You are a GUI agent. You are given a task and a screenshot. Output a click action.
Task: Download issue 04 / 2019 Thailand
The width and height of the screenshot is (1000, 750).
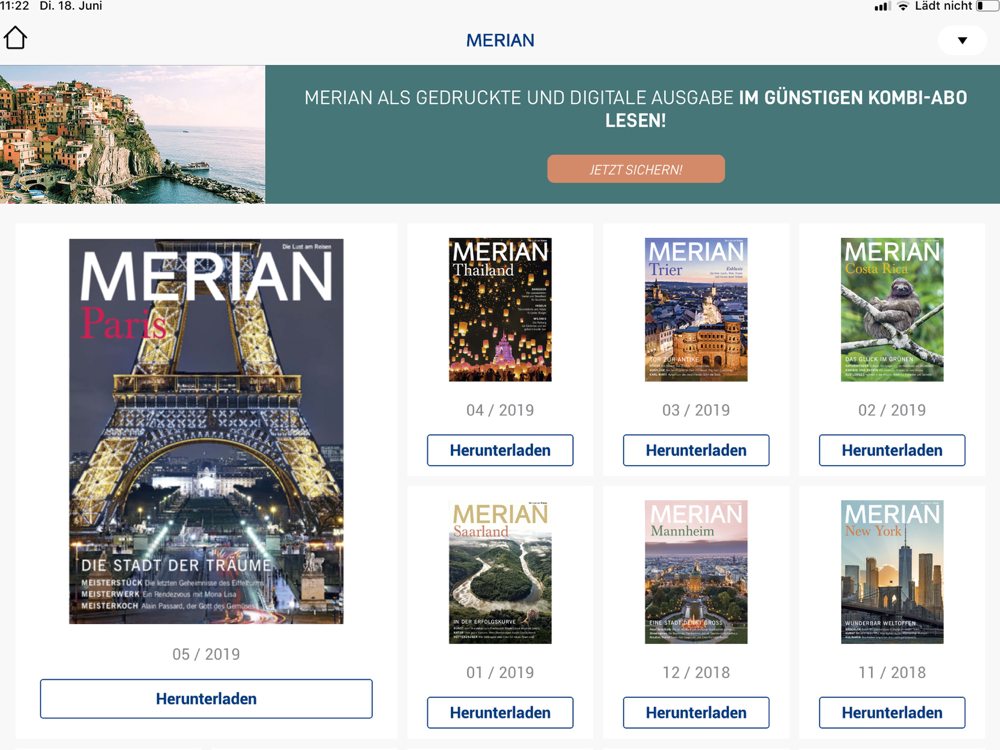point(500,450)
